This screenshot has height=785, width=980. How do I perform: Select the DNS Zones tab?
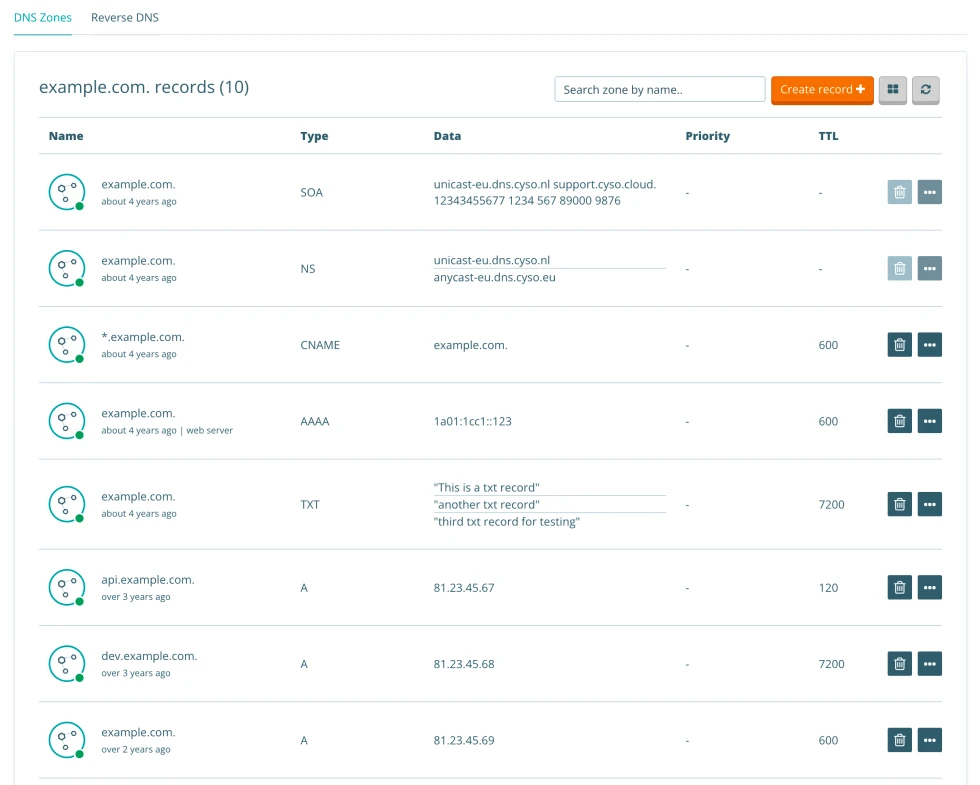pyautogui.click(x=42, y=17)
